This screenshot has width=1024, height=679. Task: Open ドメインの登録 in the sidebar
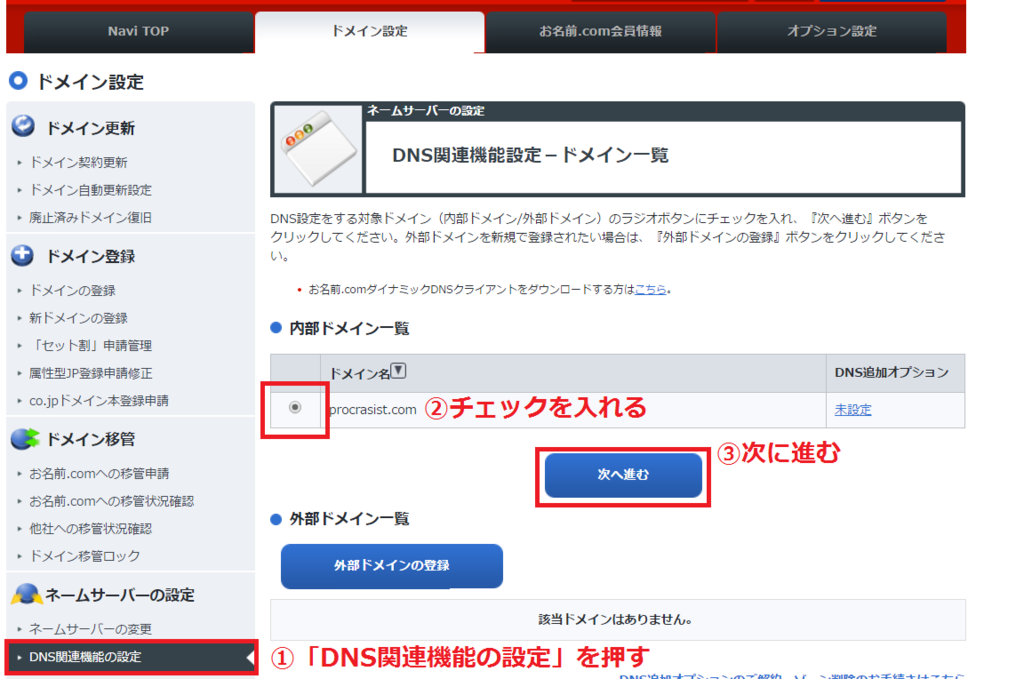pos(72,291)
